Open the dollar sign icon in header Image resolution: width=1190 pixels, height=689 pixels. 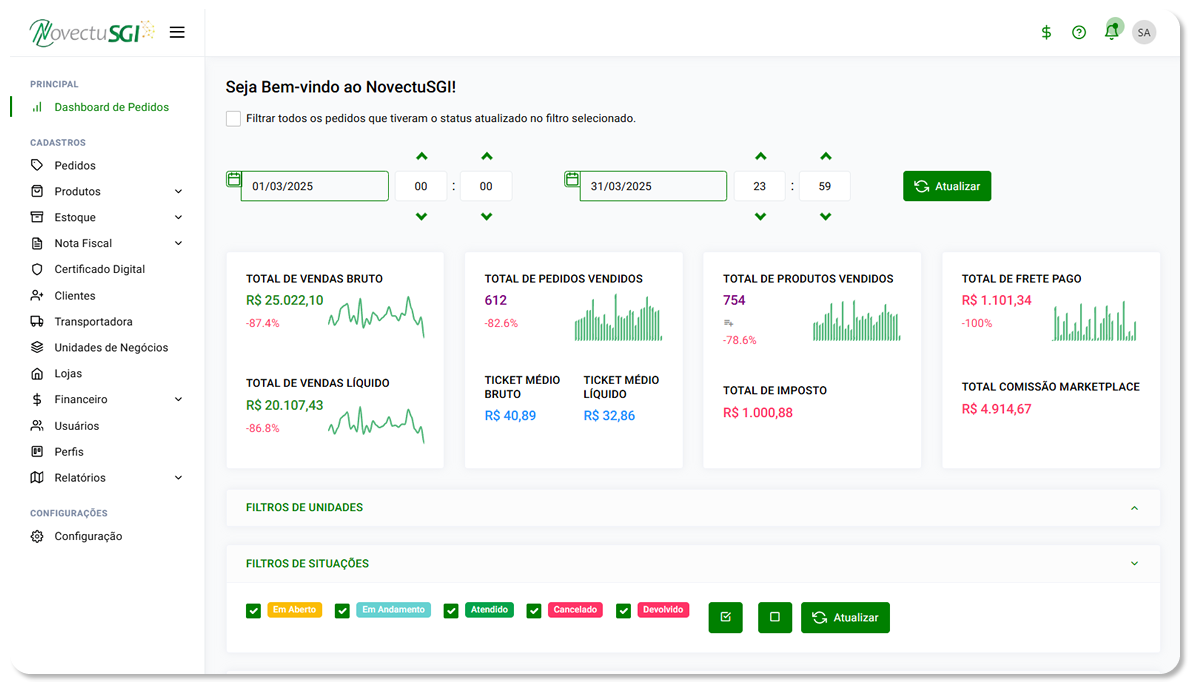click(x=1046, y=32)
